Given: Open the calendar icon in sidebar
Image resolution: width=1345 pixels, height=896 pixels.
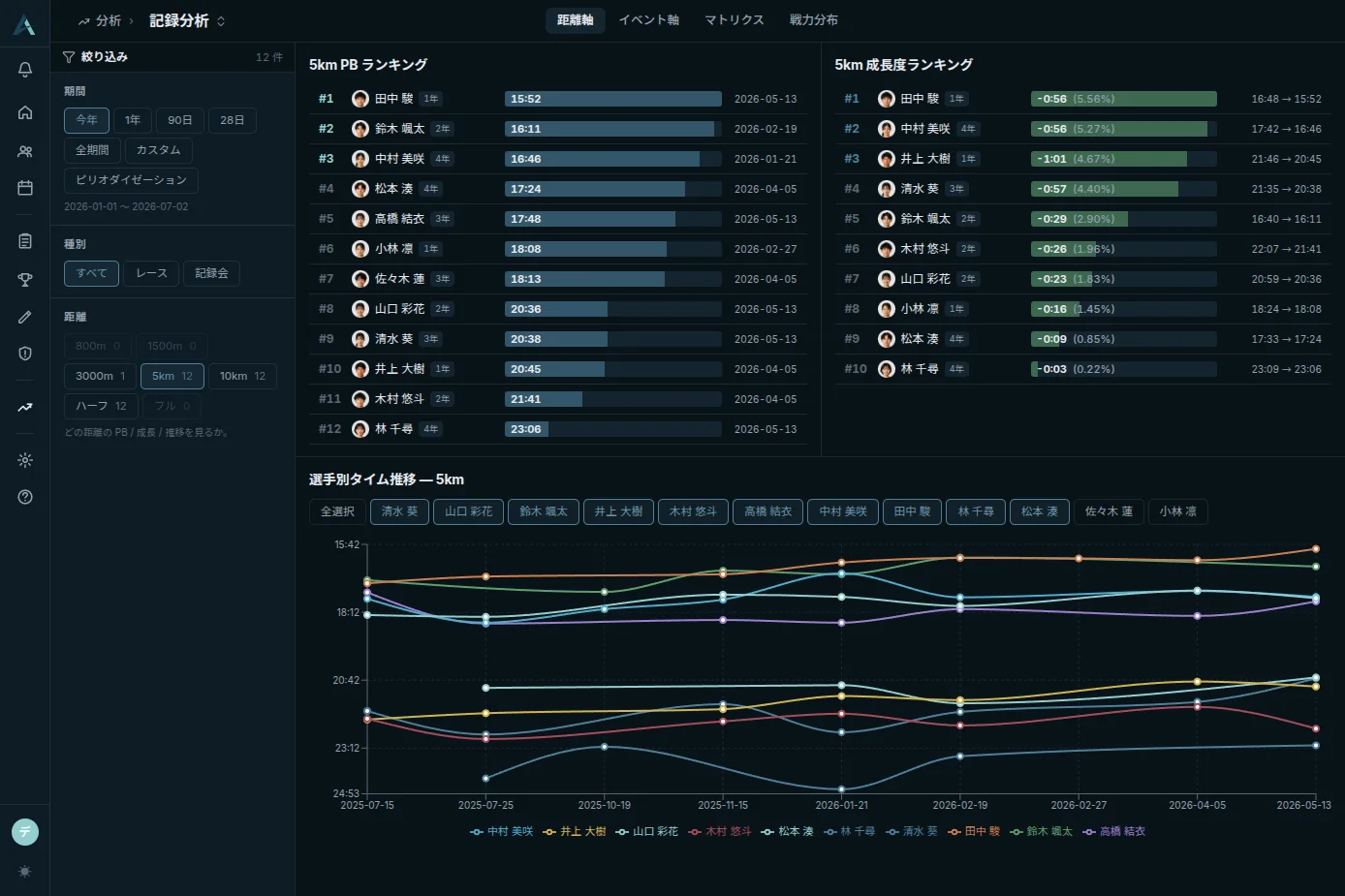Looking at the screenshot, I should click(25, 188).
